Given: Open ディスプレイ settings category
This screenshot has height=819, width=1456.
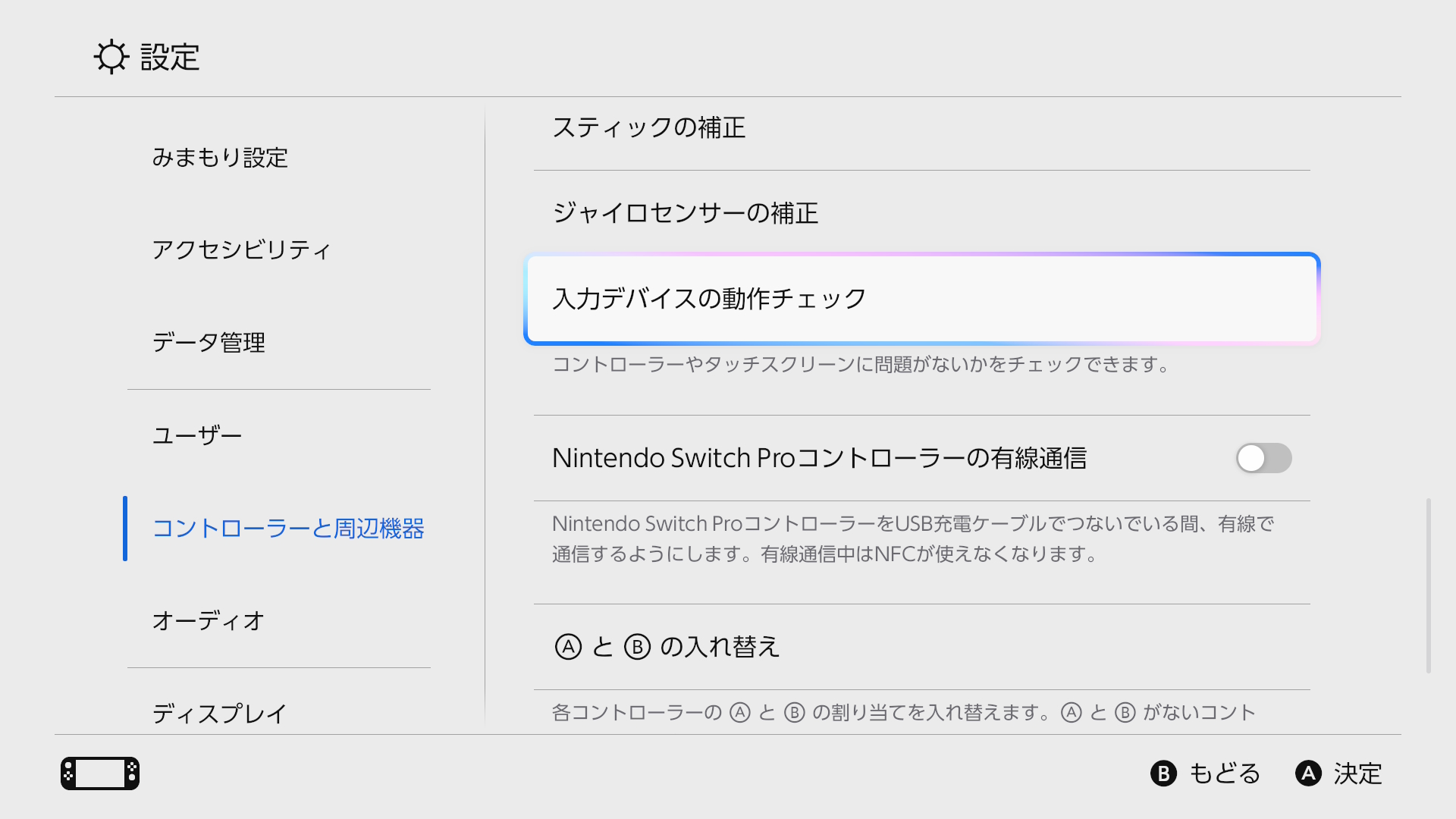Looking at the screenshot, I should [219, 713].
